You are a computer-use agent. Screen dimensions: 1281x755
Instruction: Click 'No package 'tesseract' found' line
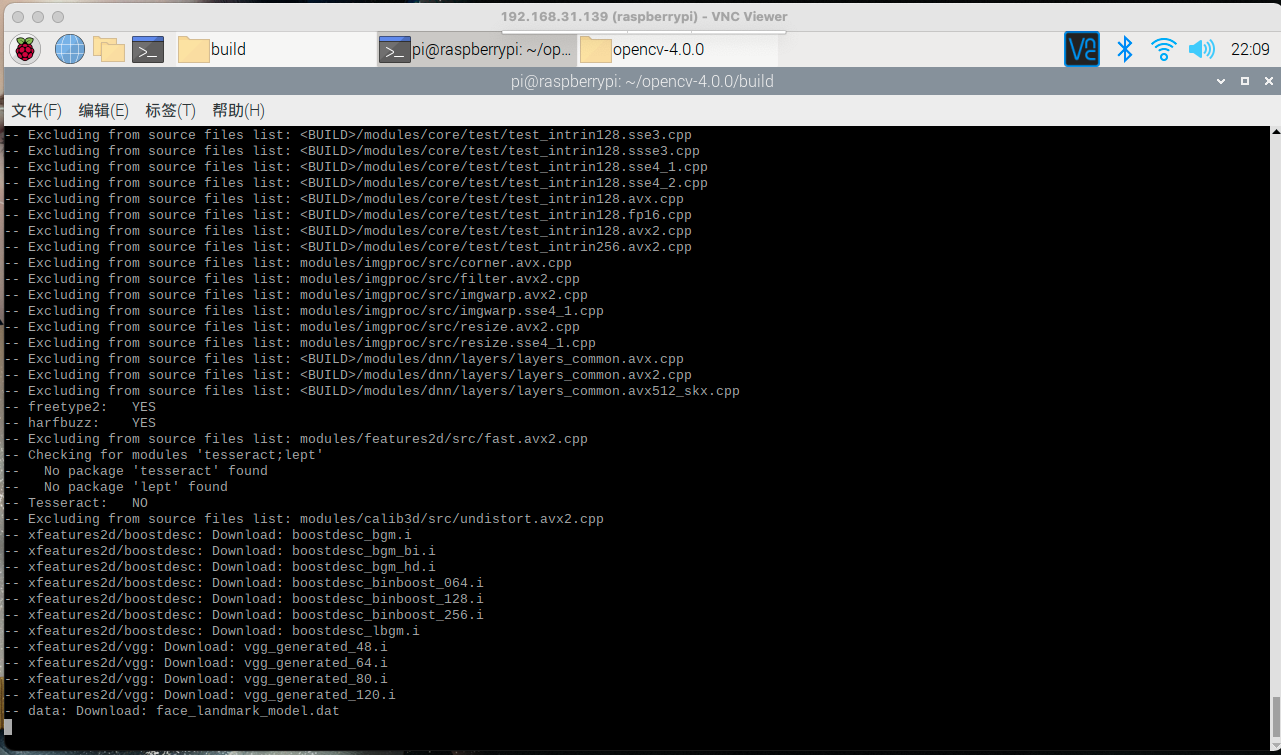[x=136, y=471]
